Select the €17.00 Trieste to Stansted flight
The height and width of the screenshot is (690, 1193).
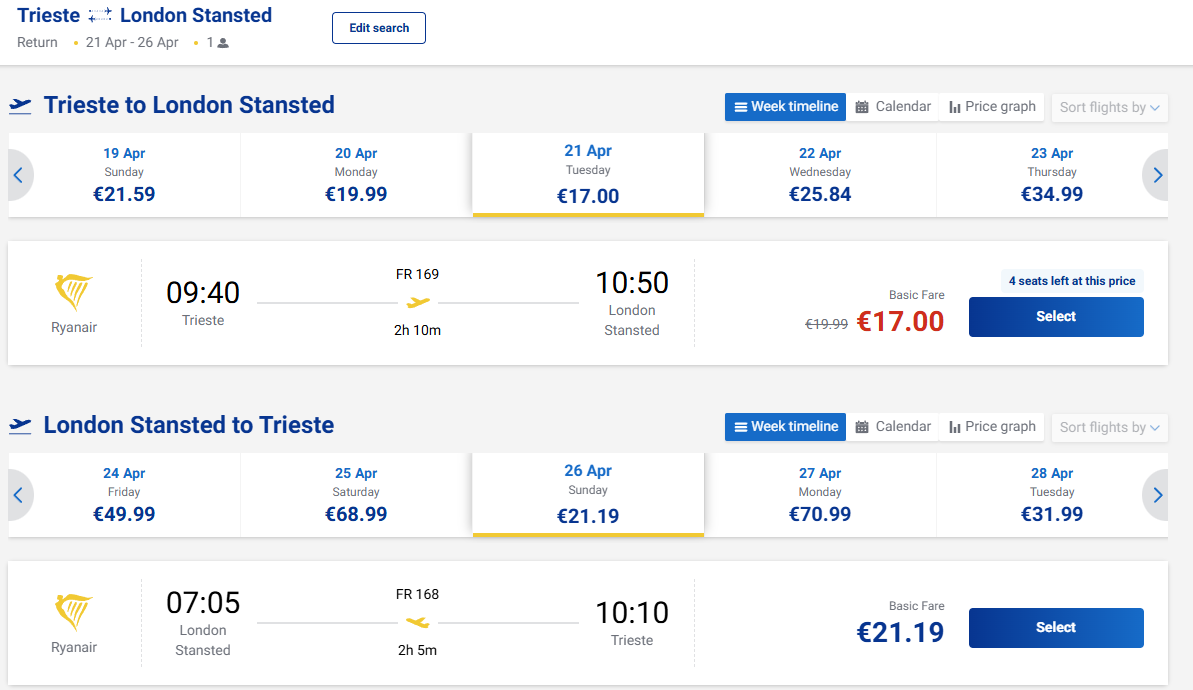click(1055, 317)
